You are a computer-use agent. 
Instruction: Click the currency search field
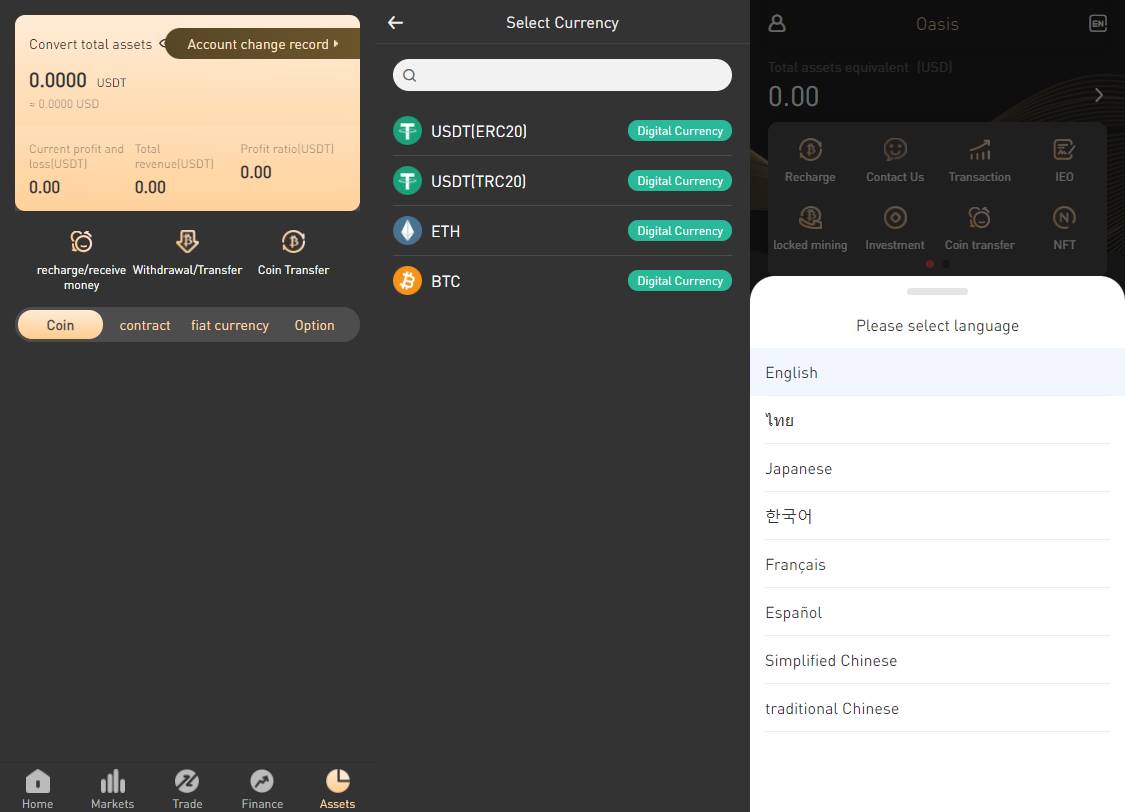[562, 75]
